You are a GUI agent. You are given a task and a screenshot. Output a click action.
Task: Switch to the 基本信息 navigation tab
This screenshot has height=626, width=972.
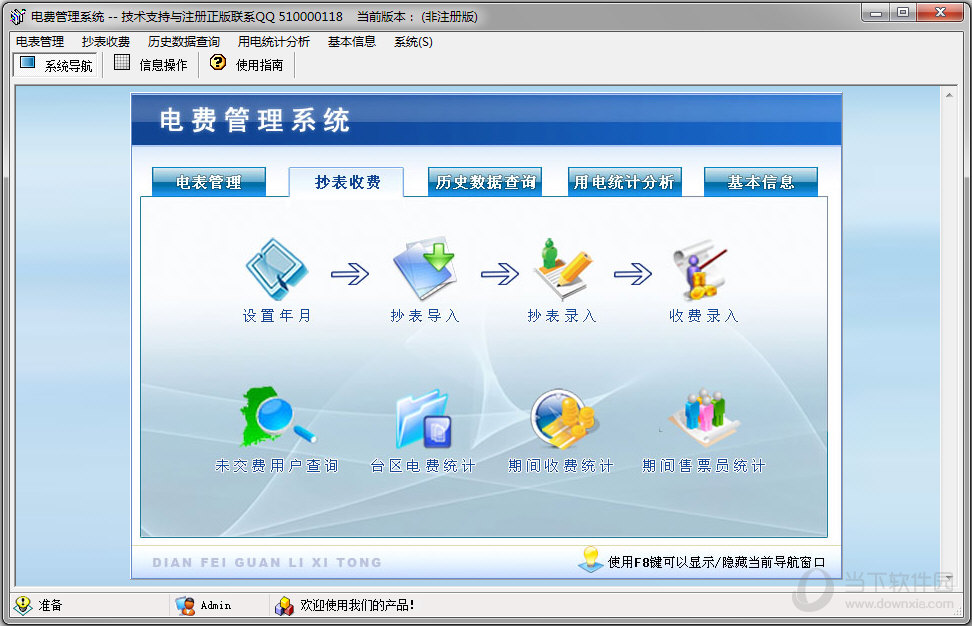761,182
